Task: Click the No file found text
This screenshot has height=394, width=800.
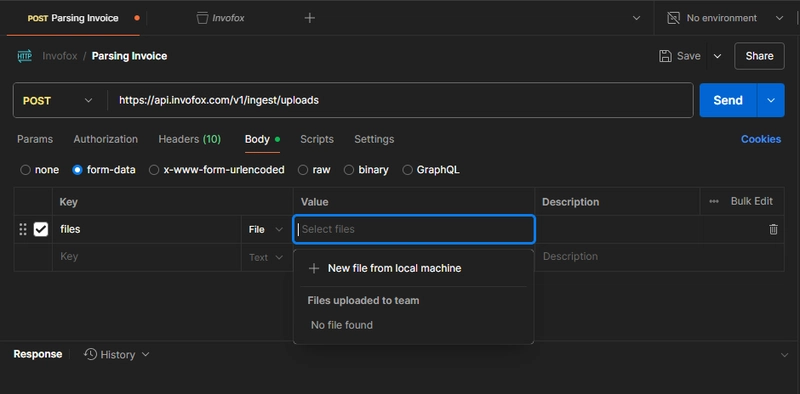Action: tap(342, 325)
